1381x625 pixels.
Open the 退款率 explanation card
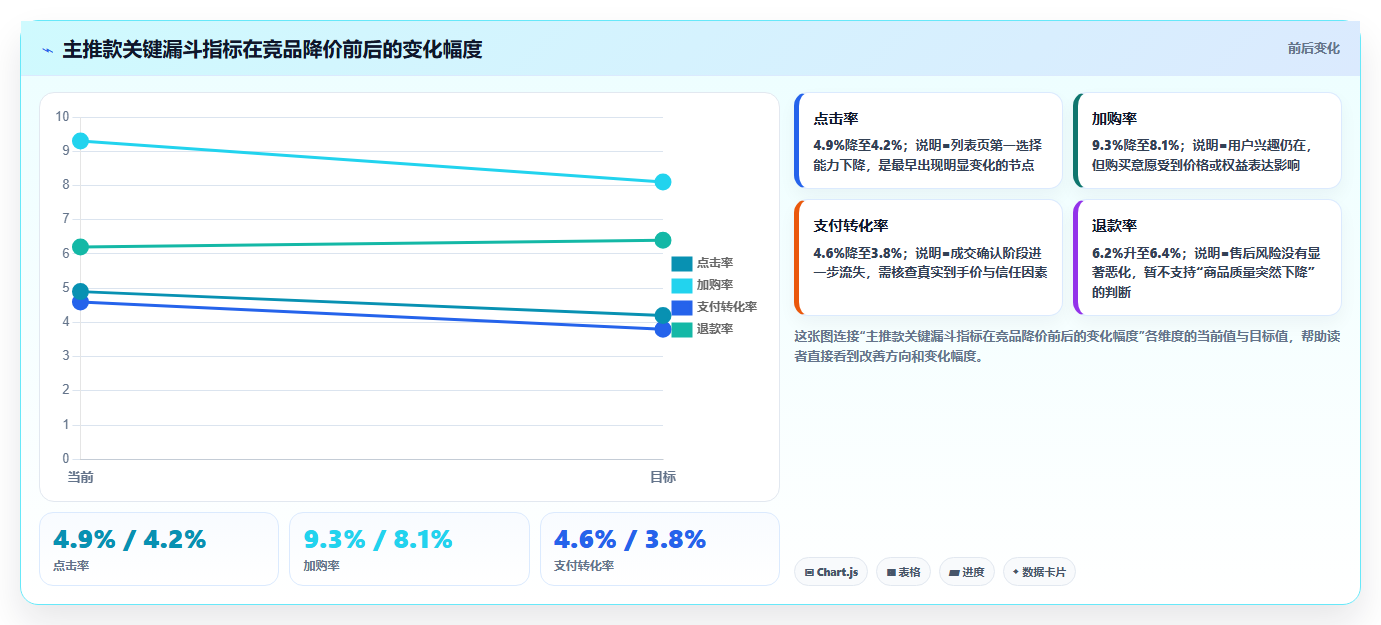[x=1207, y=257]
